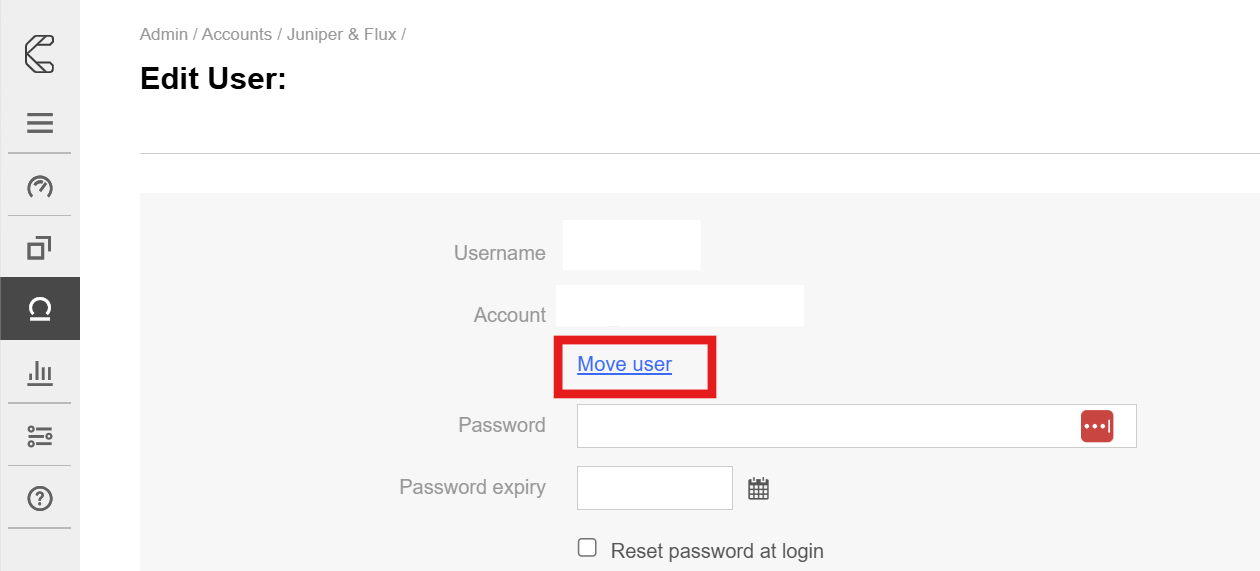Click the overlapping squares sidebar icon

(x=40, y=247)
